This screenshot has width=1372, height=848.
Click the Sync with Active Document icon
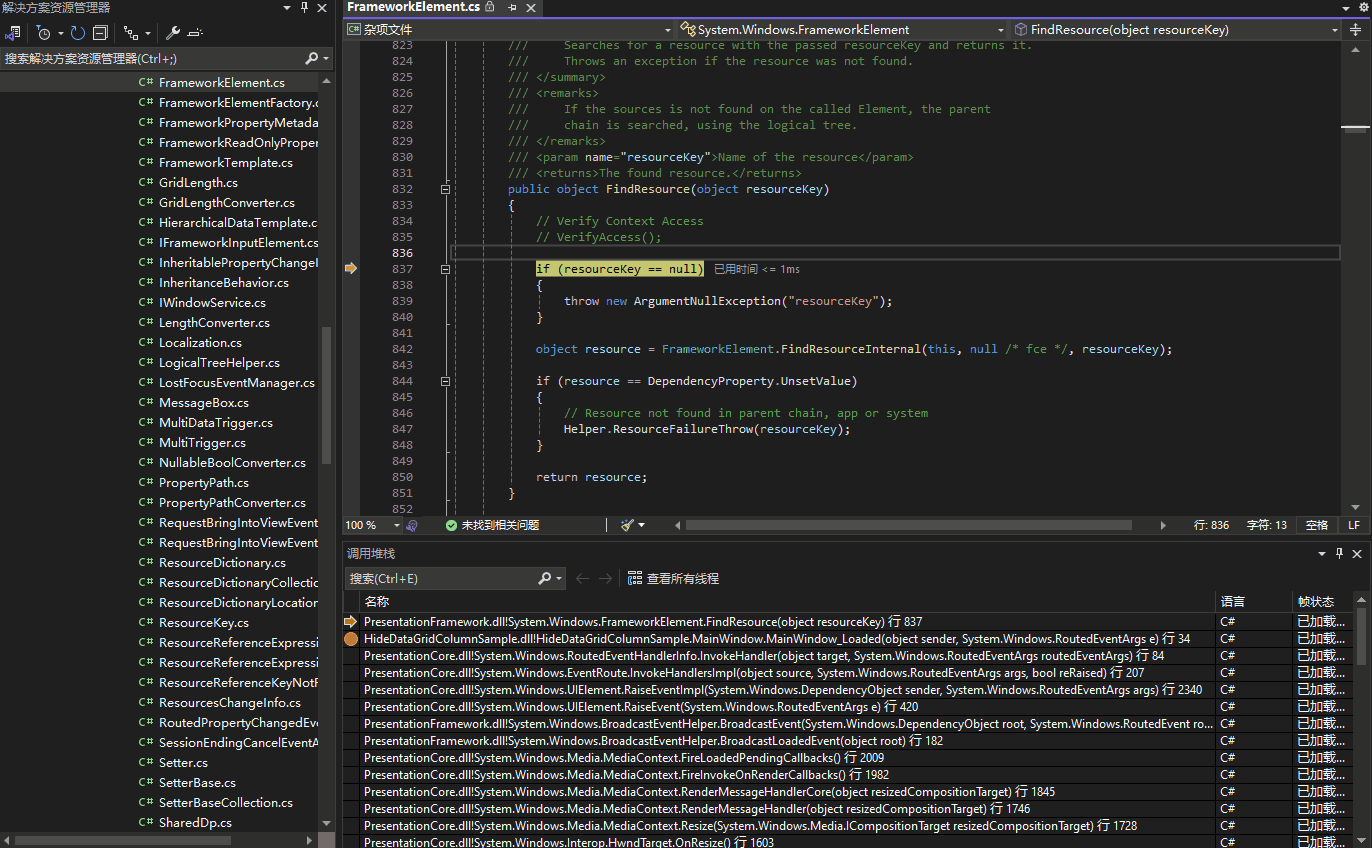pyautogui.click(x=133, y=31)
